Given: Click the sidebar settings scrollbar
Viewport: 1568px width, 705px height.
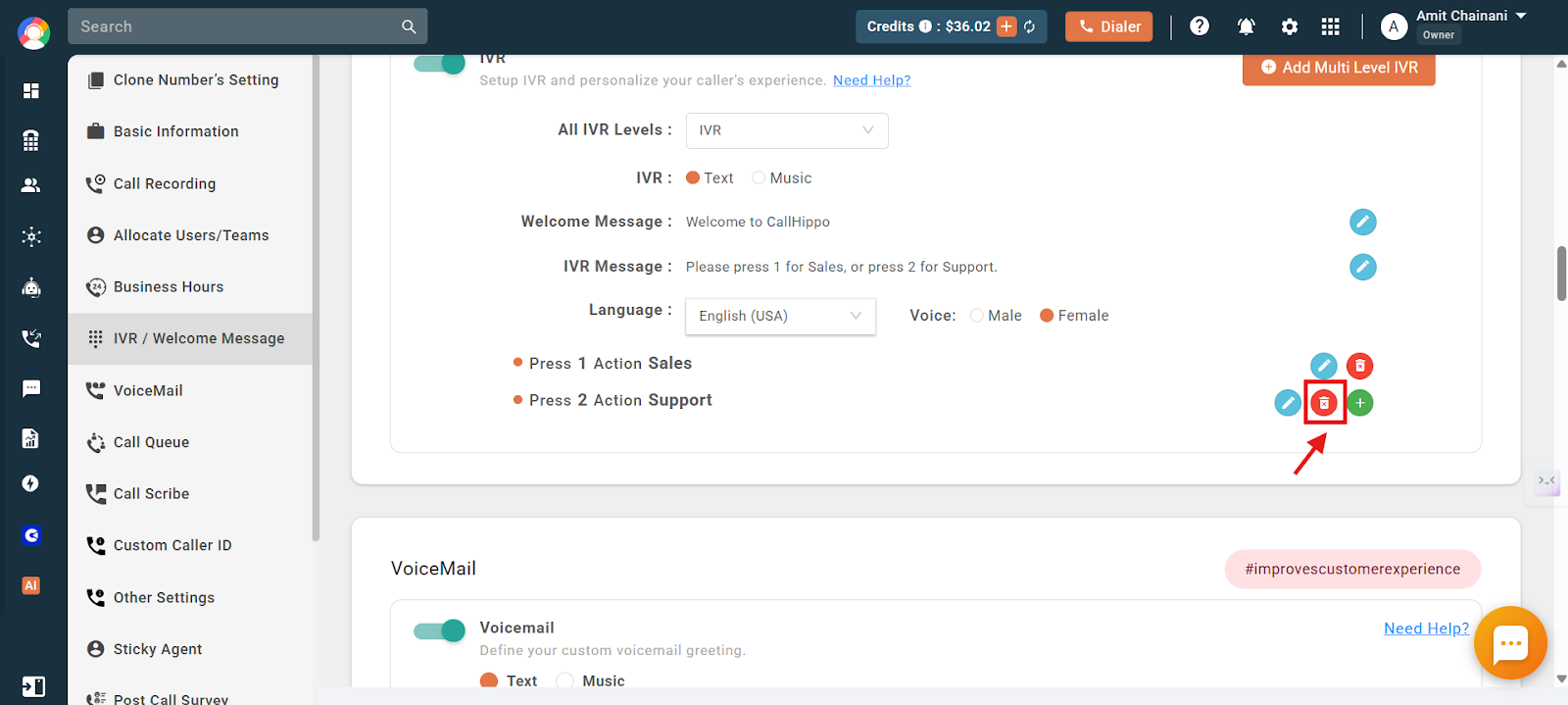Looking at the screenshot, I should pyautogui.click(x=316, y=297).
